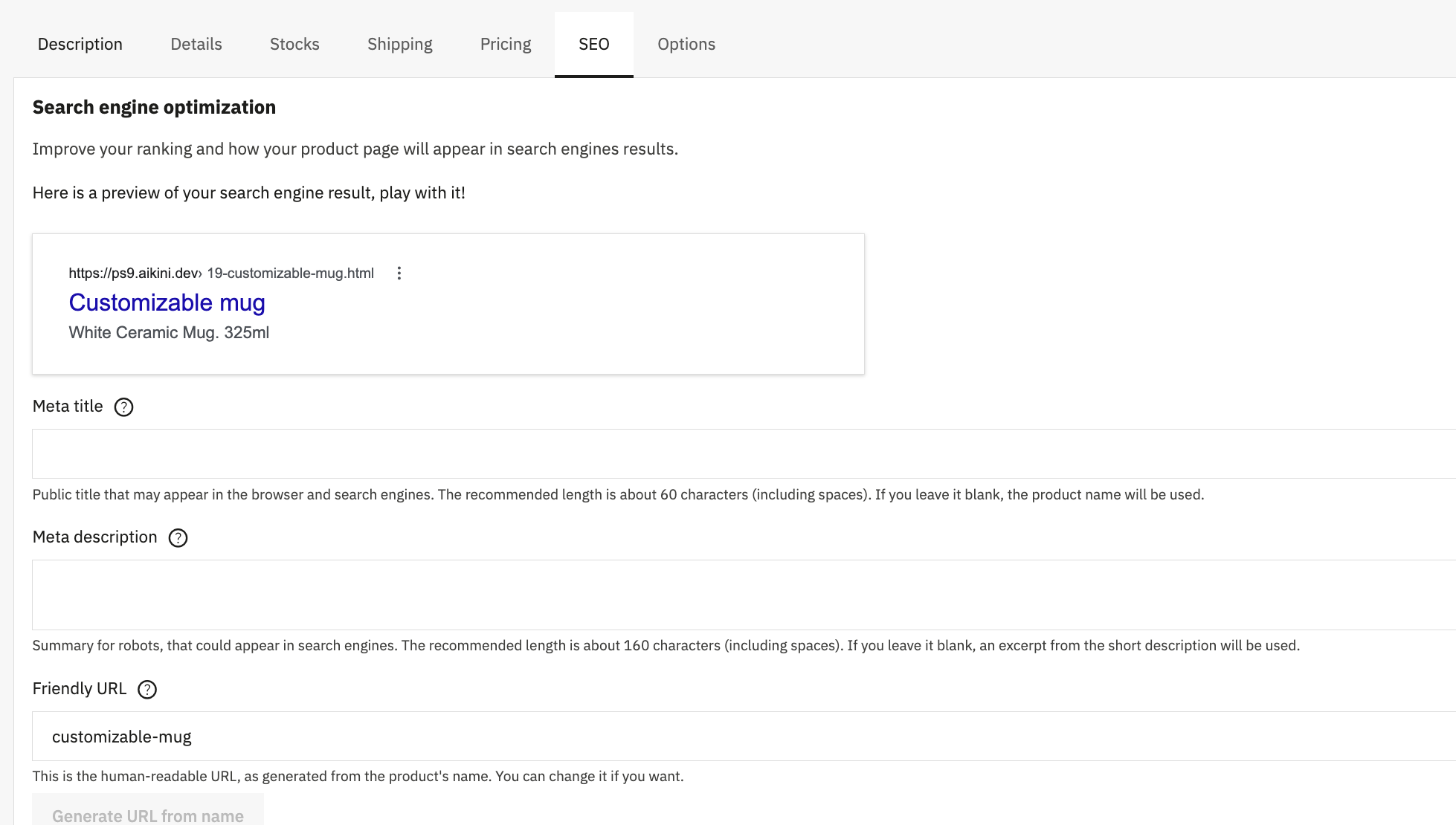The image size is (1456, 825).
Task: Open the Options tab
Action: (x=686, y=44)
